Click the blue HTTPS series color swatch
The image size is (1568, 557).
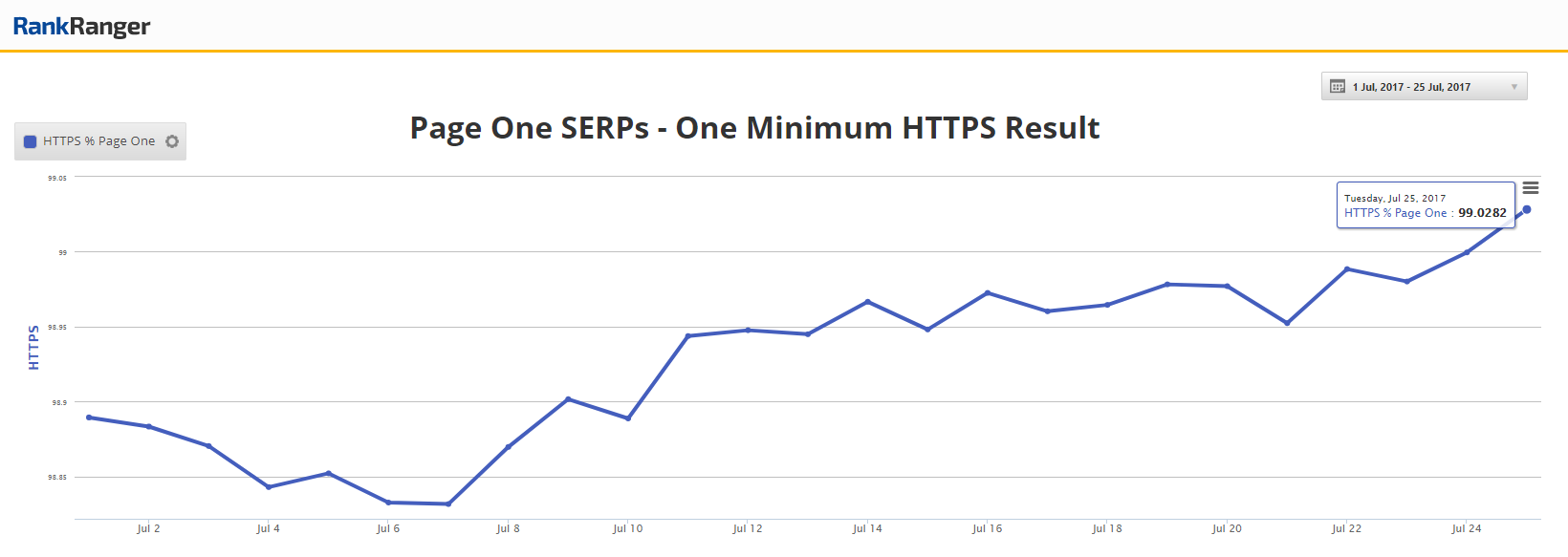(30, 141)
